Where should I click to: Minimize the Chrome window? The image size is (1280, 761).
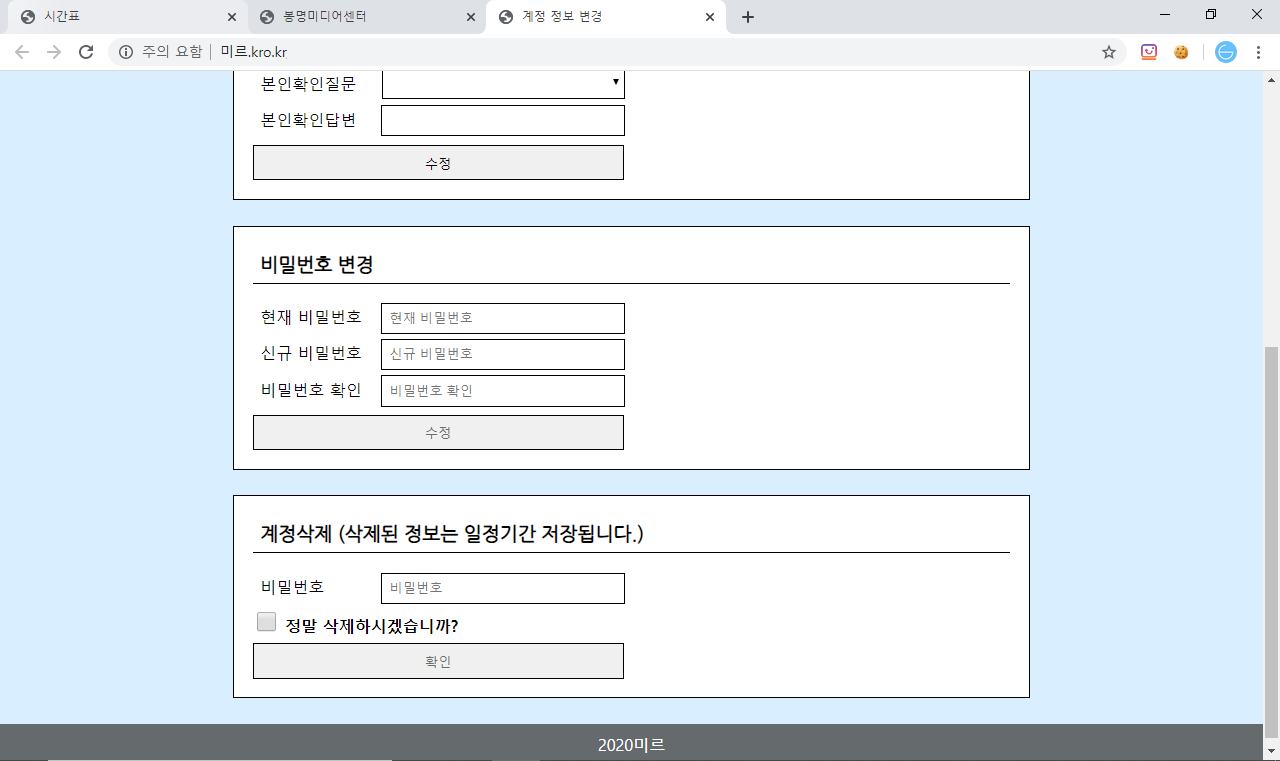1164,15
